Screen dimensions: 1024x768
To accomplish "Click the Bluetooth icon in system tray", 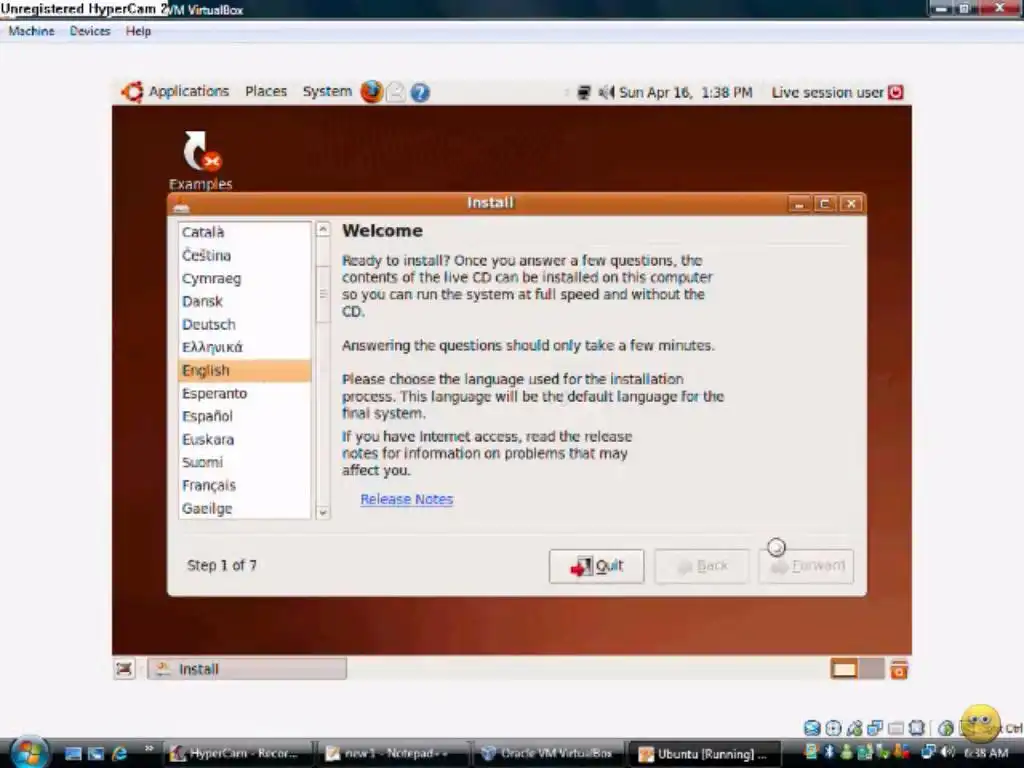I will click(x=829, y=753).
